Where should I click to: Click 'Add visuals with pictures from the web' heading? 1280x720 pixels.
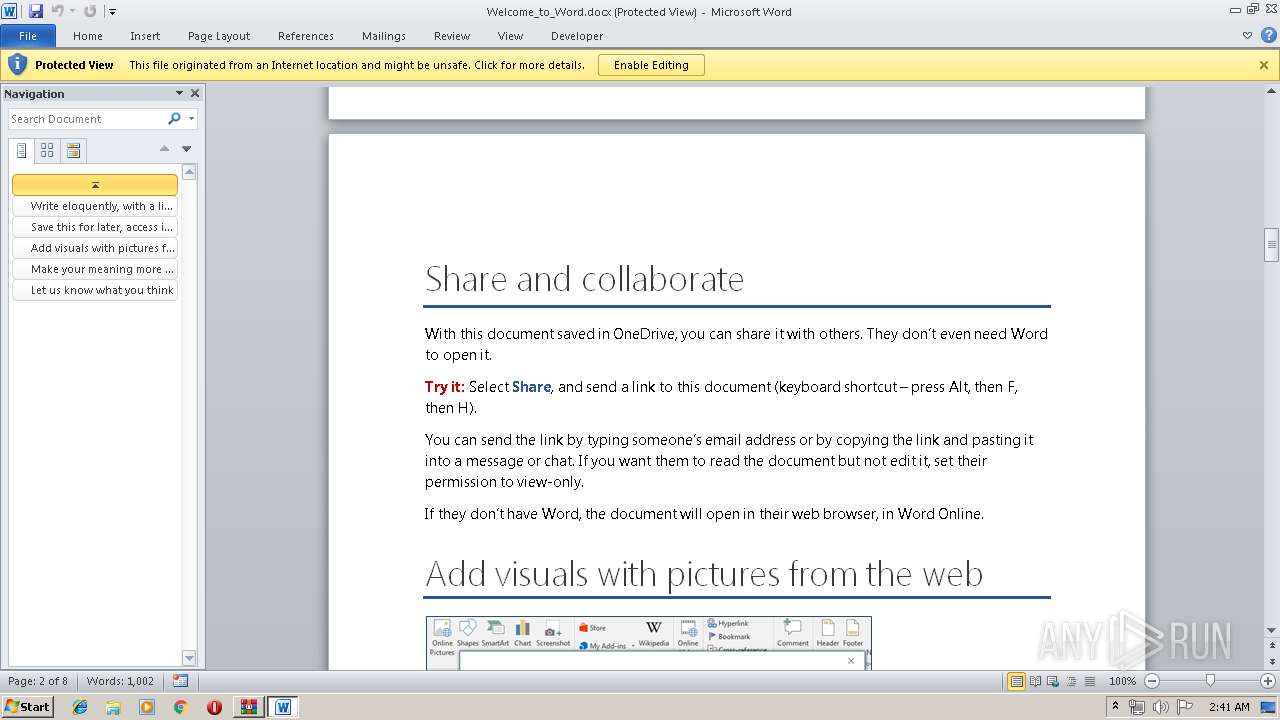(704, 574)
